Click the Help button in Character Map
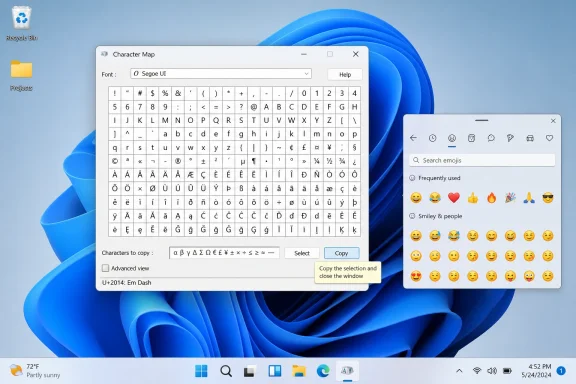 [345, 75]
